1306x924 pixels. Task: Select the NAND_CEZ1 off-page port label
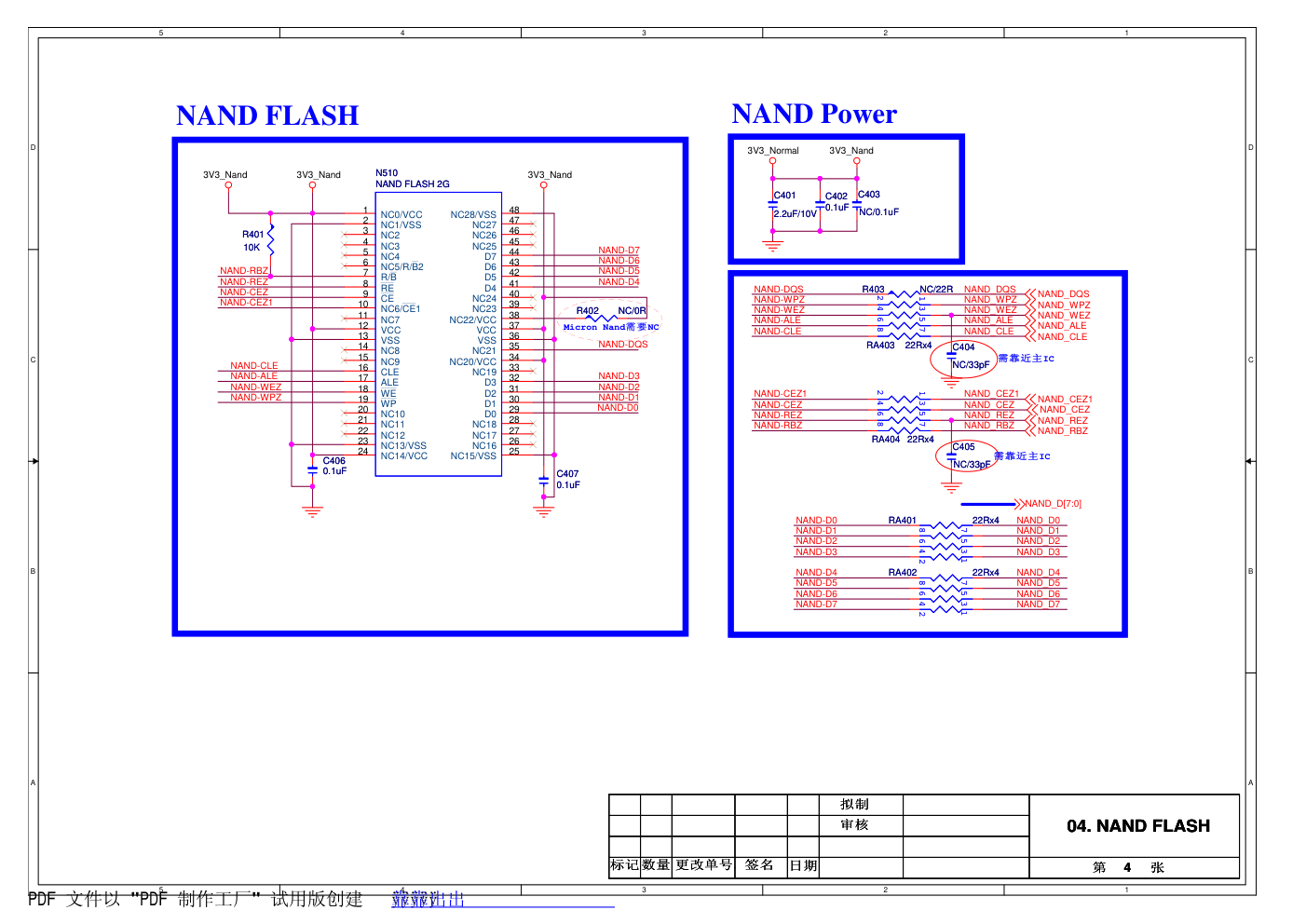pos(1064,400)
